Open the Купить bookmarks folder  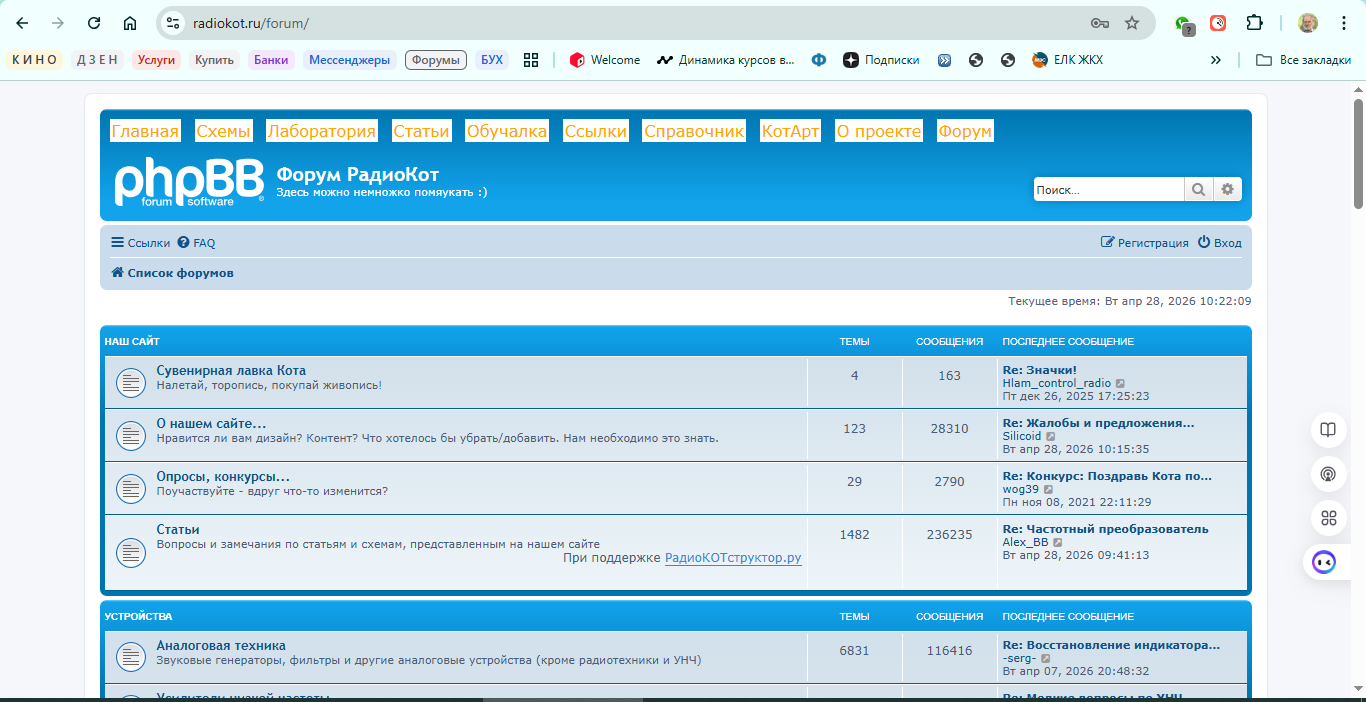(215, 60)
